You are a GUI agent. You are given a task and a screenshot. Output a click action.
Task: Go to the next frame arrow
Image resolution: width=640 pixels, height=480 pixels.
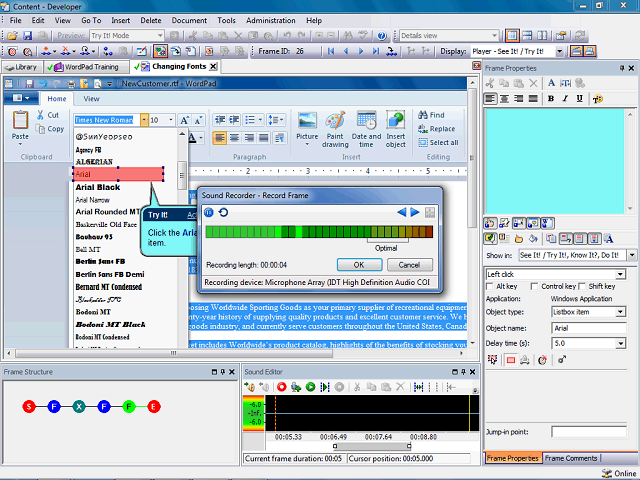(361, 51)
